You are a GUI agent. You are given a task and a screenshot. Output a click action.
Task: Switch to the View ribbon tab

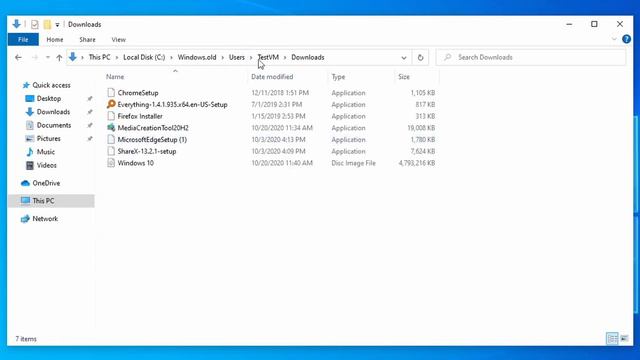pos(118,40)
